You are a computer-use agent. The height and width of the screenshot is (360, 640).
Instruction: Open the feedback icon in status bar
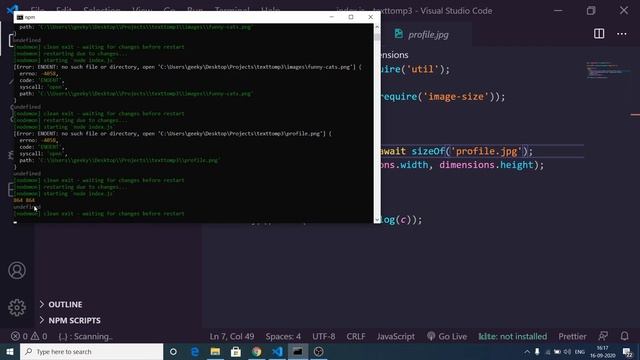(603, 336)
